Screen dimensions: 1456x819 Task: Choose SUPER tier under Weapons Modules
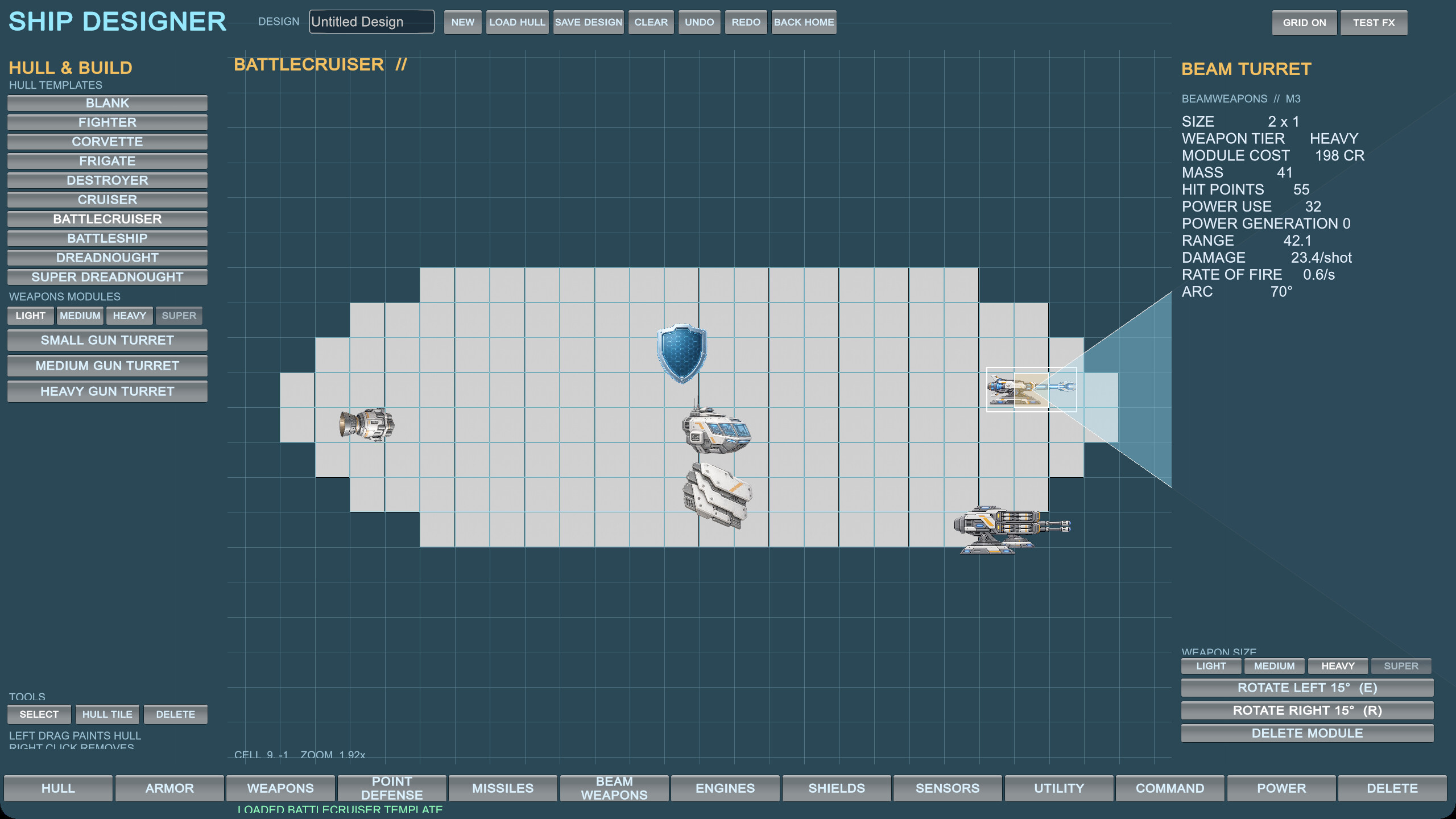(179, 316)
